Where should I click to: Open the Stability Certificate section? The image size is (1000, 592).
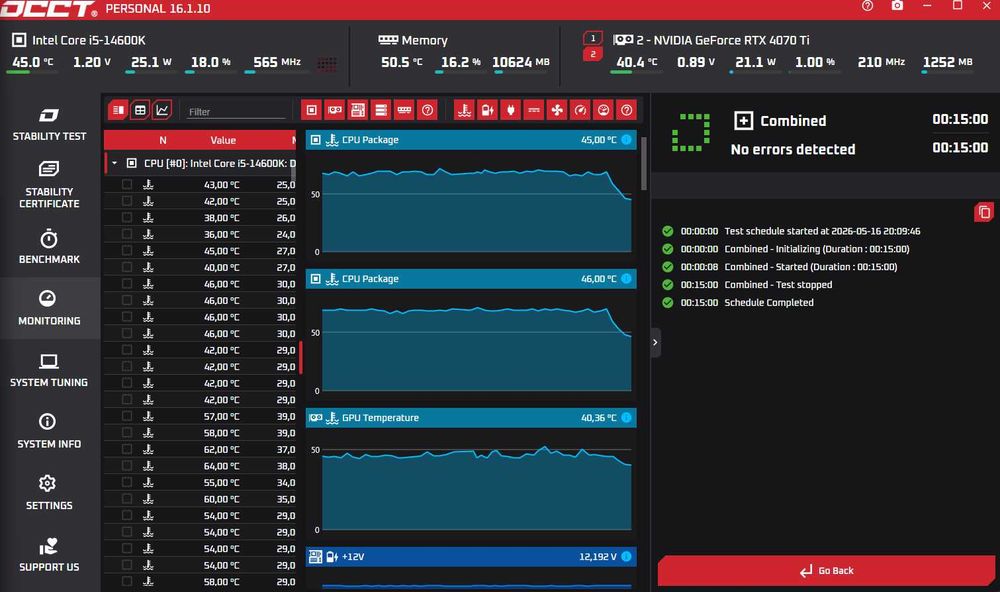[49, 185]
